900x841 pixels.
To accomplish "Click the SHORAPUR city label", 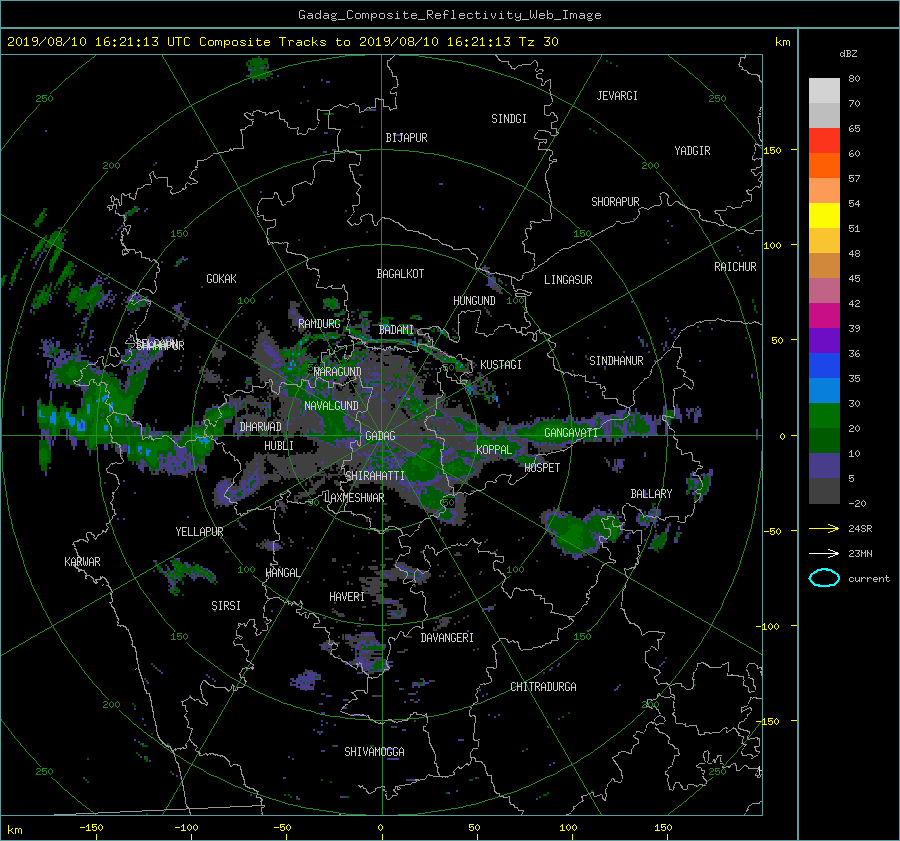I will pyautogui.click(x=615, y=202).
